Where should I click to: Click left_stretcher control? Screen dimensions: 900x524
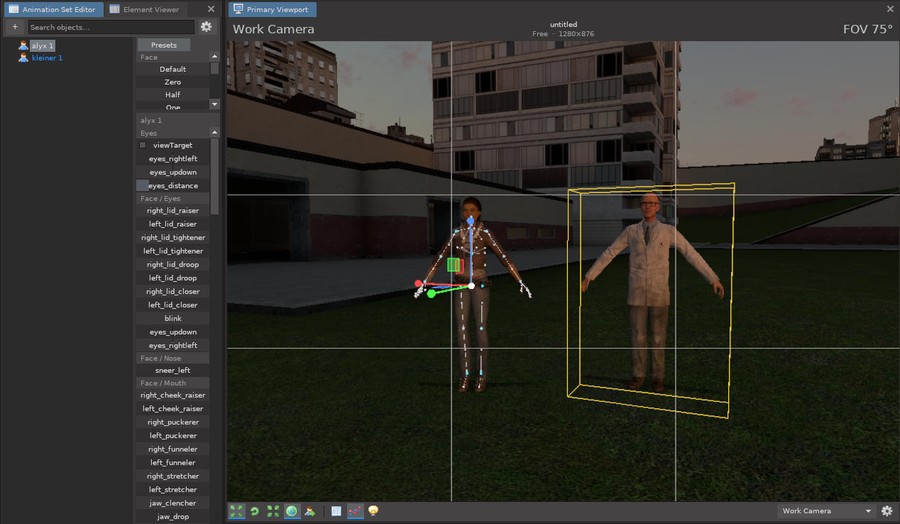(173, 490)
